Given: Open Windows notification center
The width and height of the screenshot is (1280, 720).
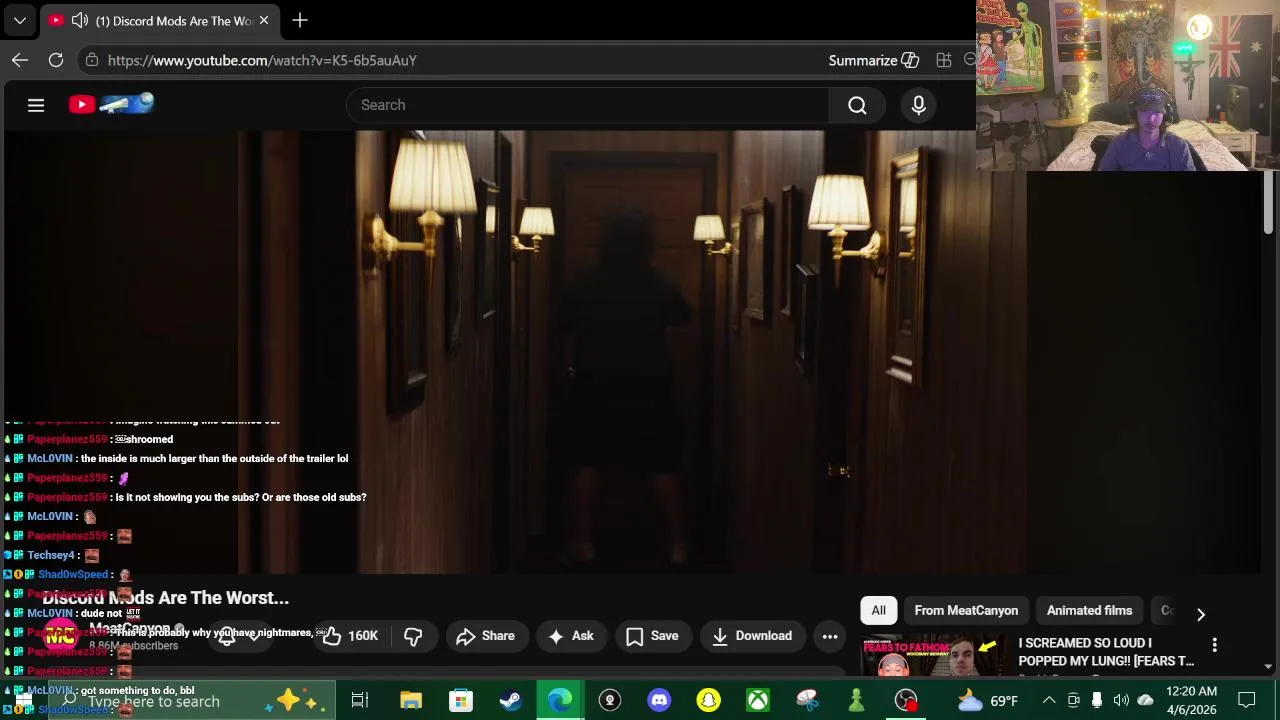Looking at the screenshot, I should point(1246,701).
